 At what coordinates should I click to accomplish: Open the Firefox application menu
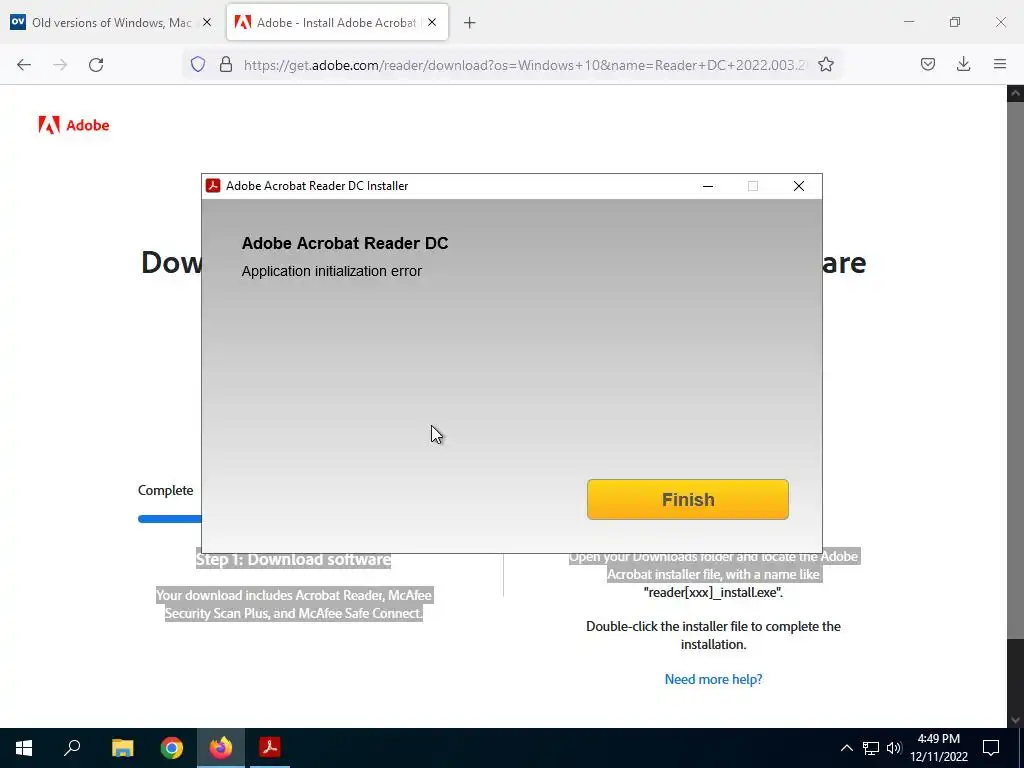pos(1000,64)
